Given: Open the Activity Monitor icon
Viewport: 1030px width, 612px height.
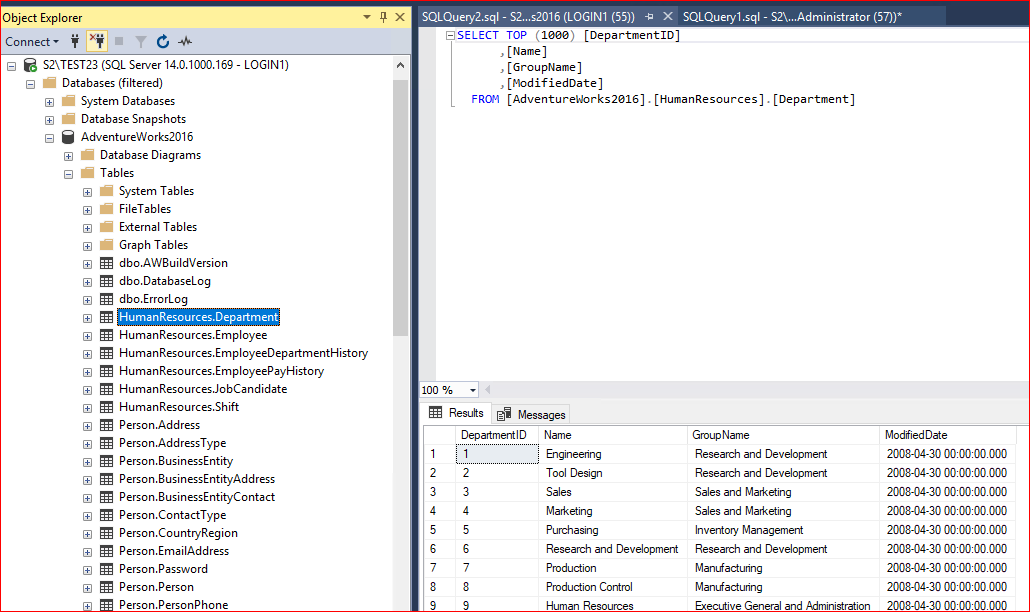Looking at the screenshot, I should (185, 41).
